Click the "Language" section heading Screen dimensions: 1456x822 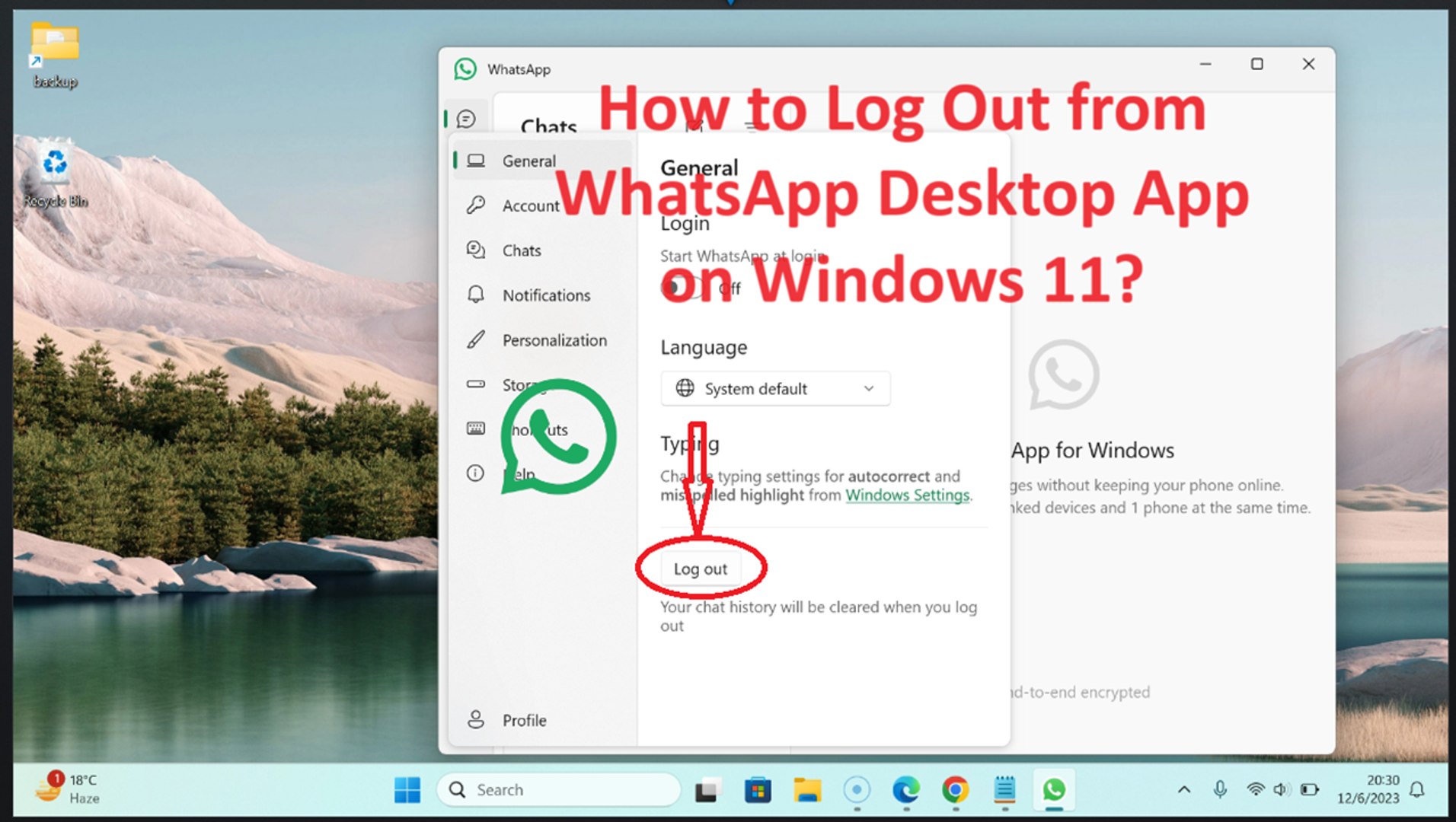click(704, 347)
